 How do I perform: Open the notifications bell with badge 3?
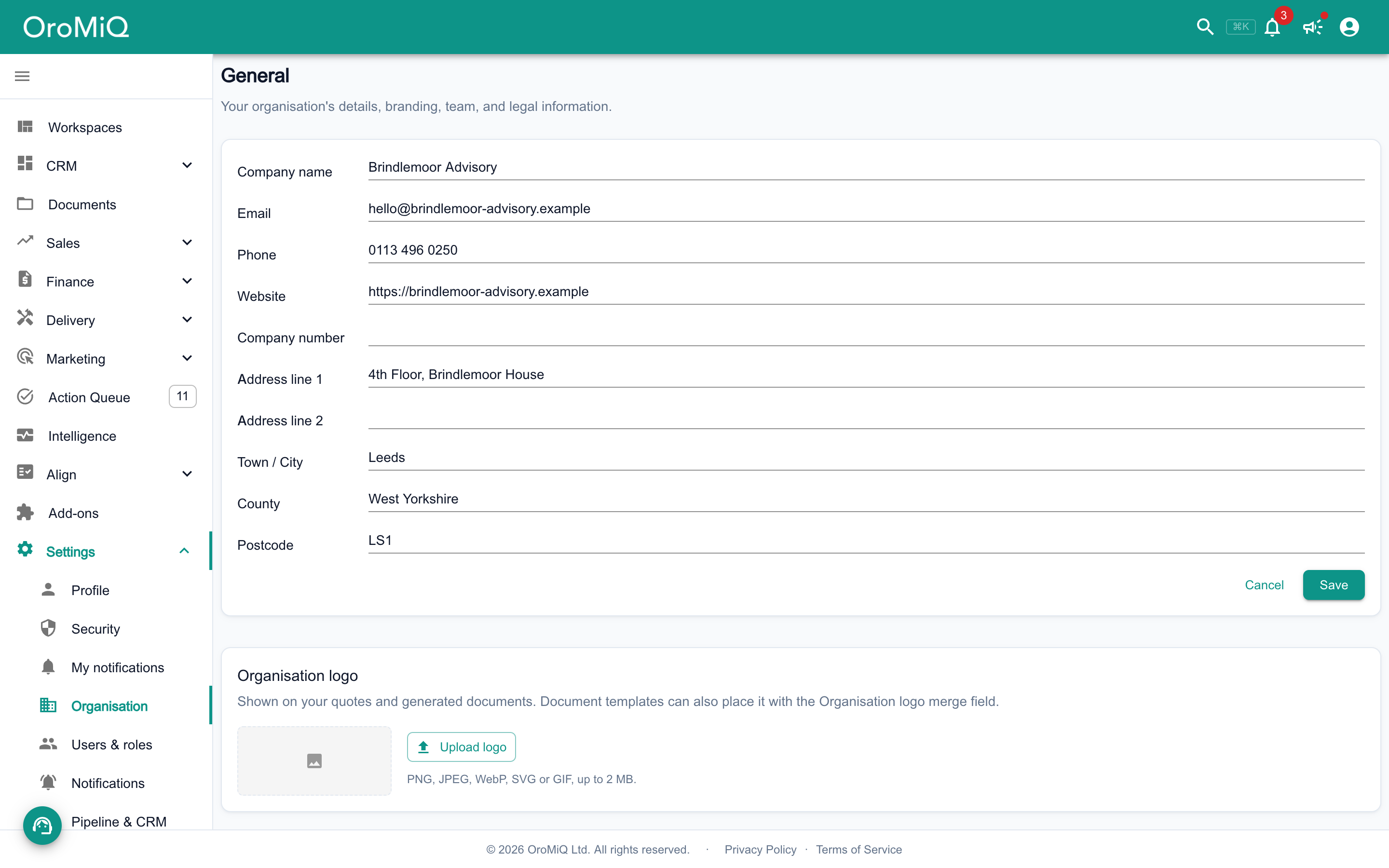(1272, 27)
